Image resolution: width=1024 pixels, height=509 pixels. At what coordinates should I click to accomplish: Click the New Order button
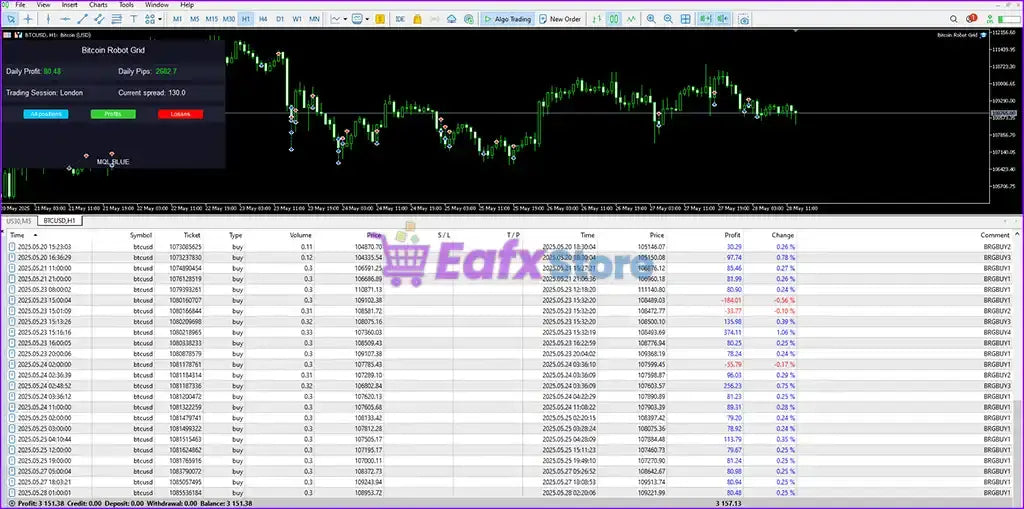[560, 19]
